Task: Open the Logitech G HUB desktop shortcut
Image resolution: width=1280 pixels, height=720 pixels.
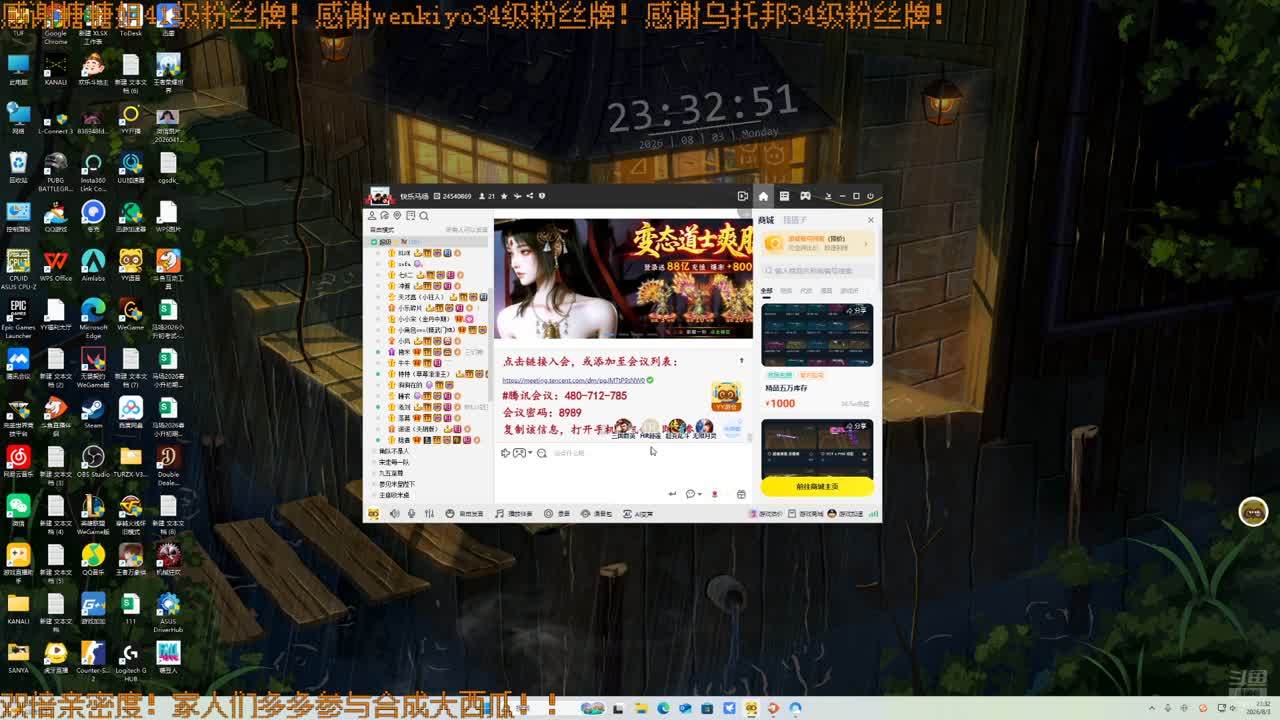Action: pos(130,661)
